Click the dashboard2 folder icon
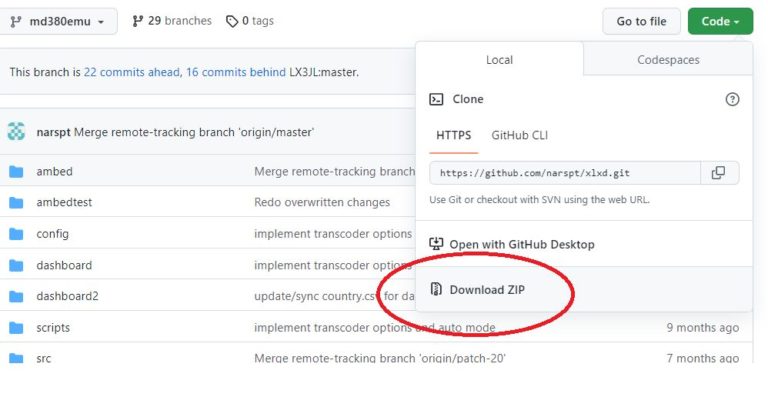Viewport: 768px width, 397px height. (x=16, y=297)
